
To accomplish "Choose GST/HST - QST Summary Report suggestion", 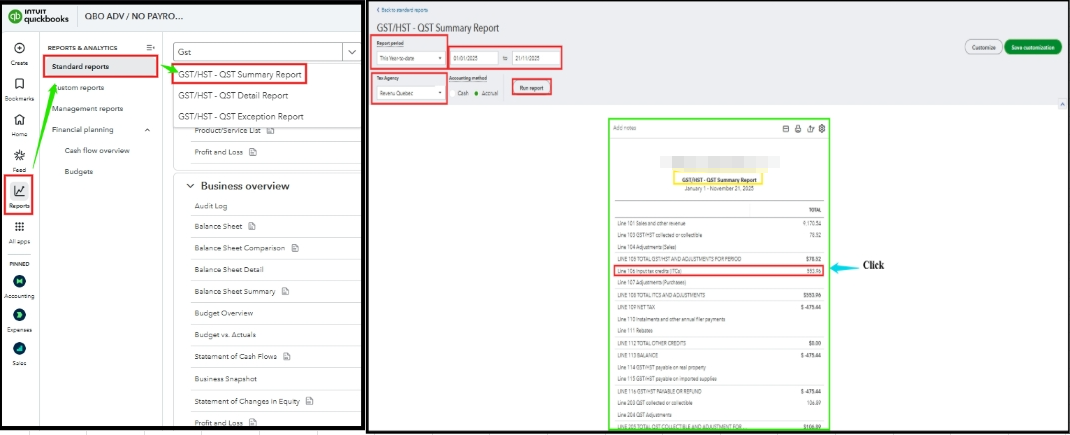I will pyautogui.click(x=240, y=74).
